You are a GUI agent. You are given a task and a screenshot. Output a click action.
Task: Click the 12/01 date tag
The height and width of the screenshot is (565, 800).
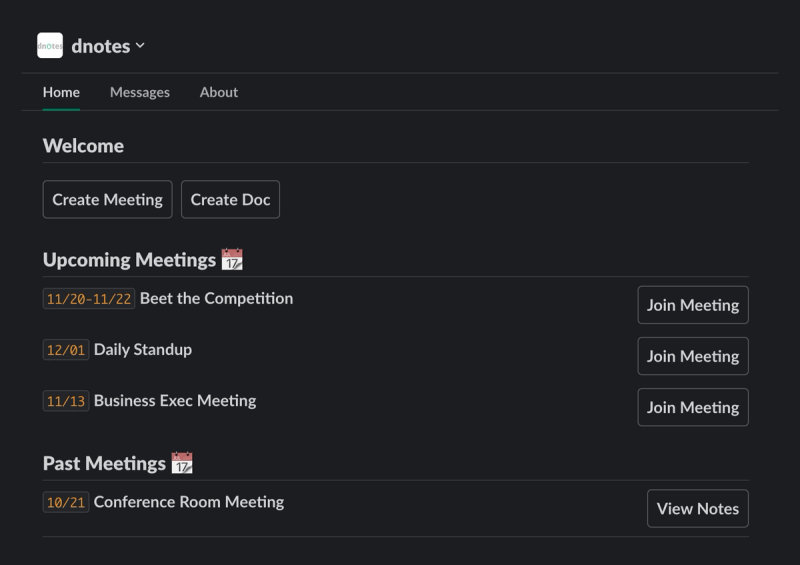point(65,350)
